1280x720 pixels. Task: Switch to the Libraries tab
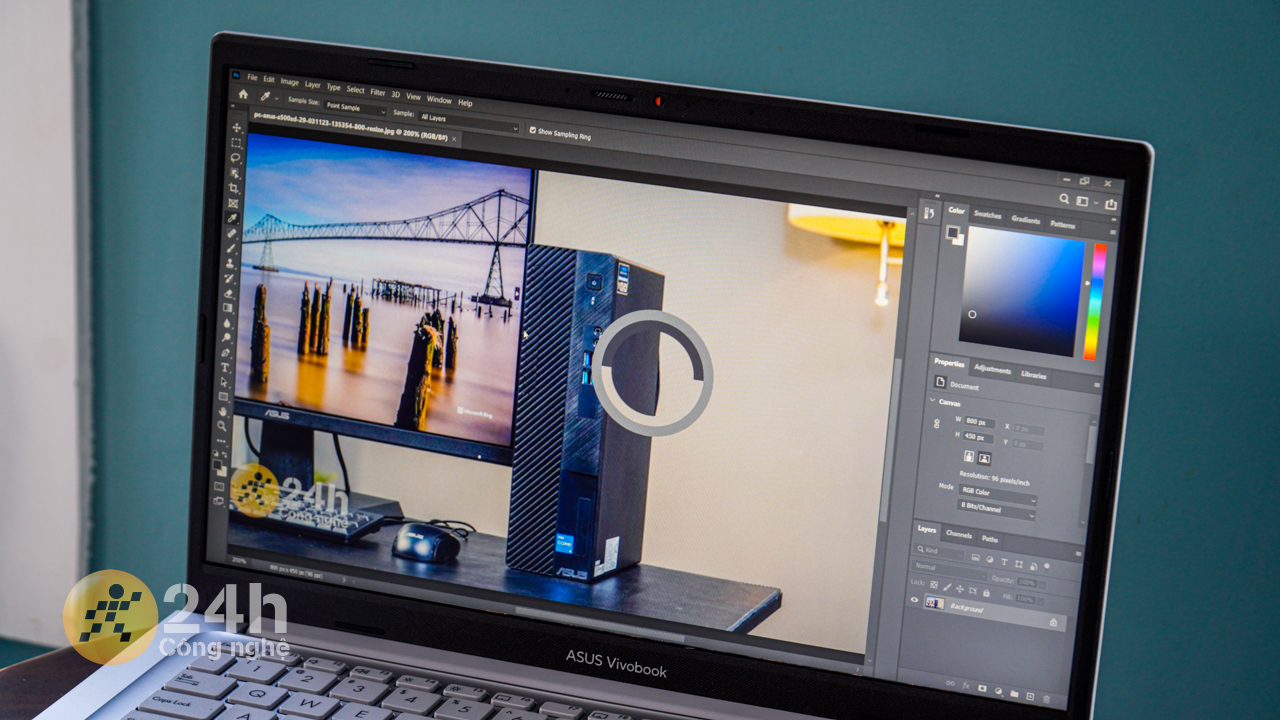[1034, 375]
